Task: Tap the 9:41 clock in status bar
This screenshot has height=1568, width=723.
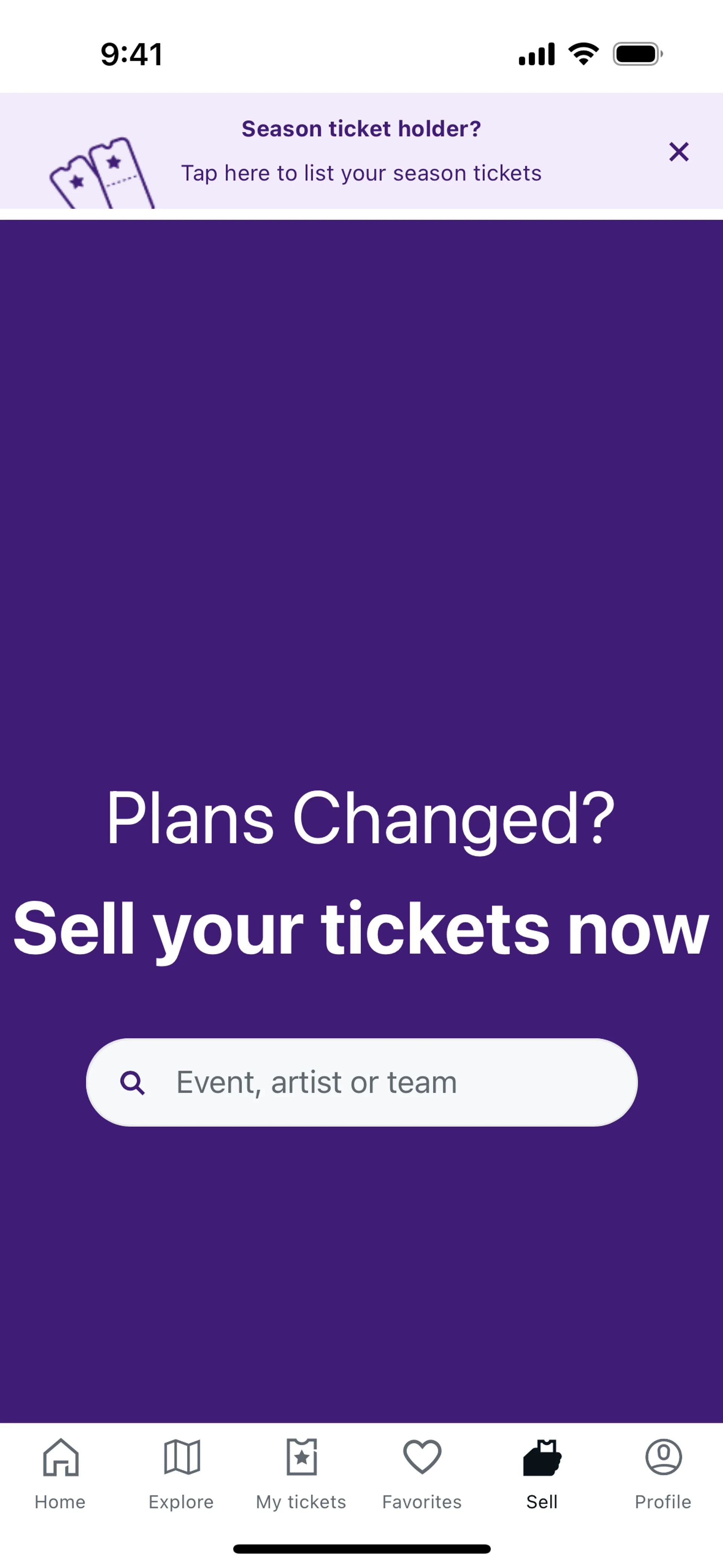Action: [x=131, y=54]
